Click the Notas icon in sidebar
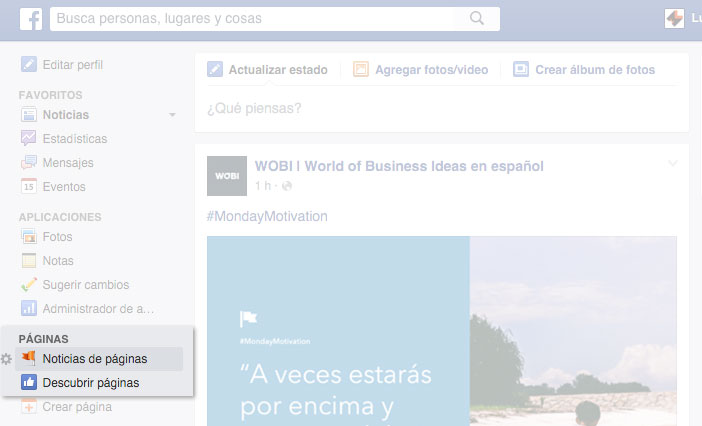The image size is (702, 426). click(x=29, y=261)
